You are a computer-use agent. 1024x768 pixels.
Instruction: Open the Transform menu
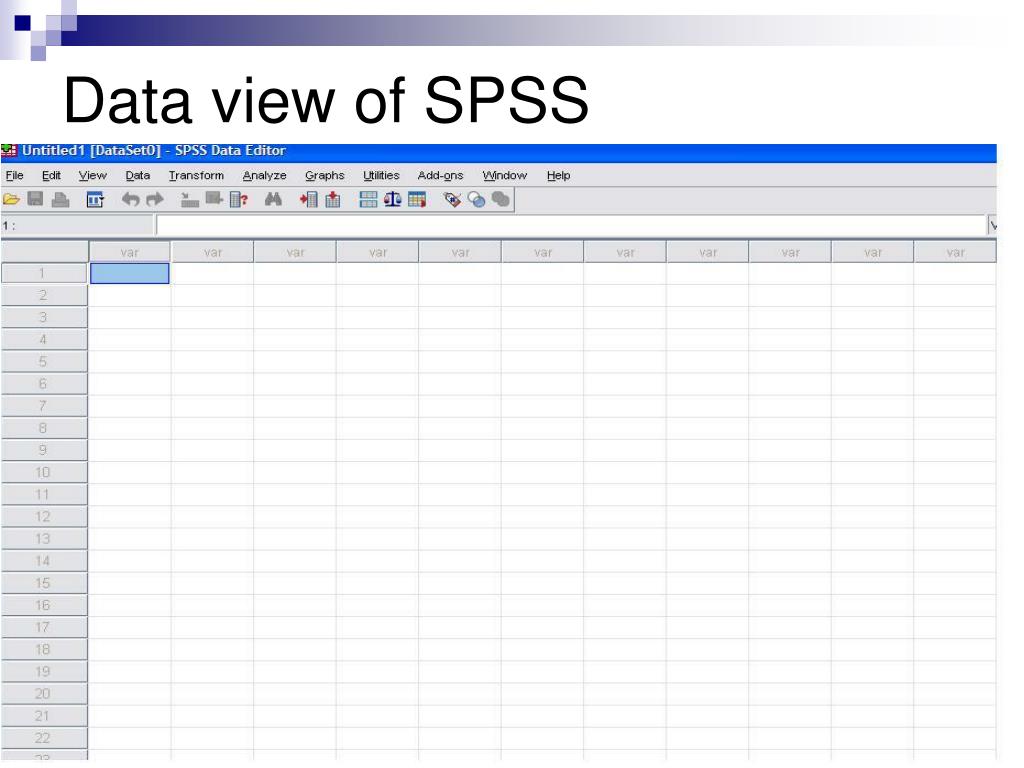[x=196, y=175]
